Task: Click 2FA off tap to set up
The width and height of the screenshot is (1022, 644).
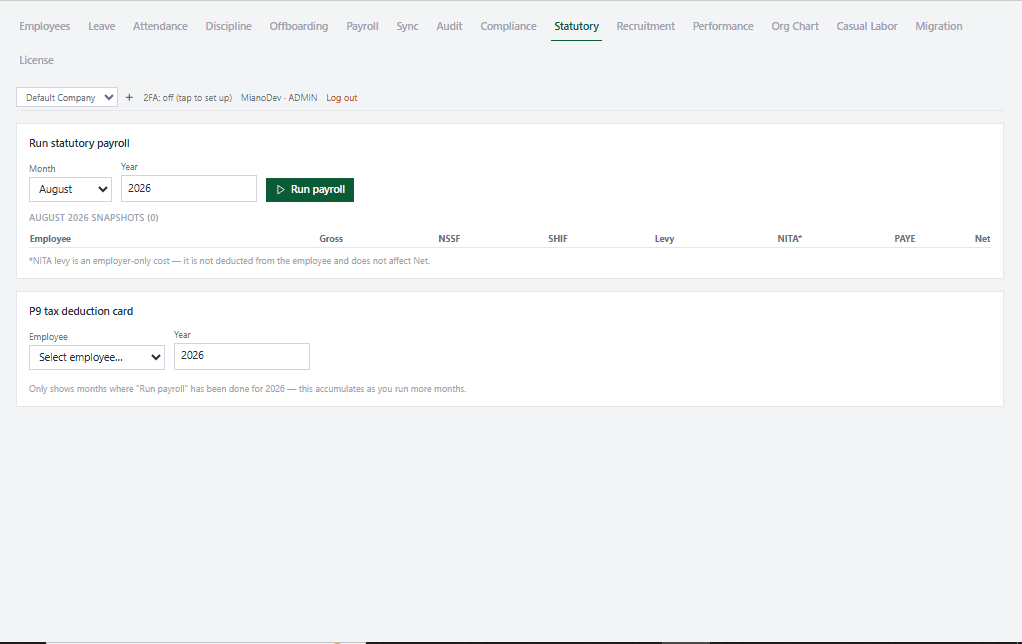Action: pos(188,98)
